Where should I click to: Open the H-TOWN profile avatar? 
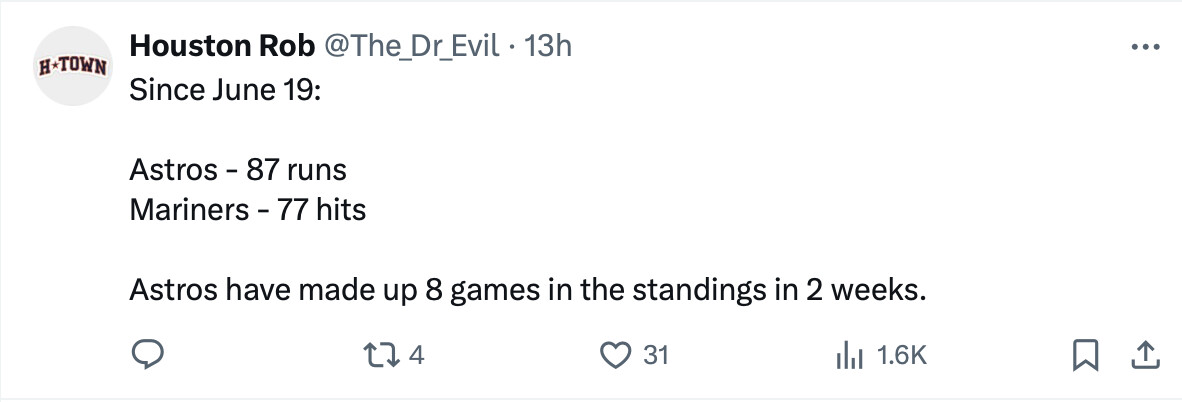tap(73, 67)
